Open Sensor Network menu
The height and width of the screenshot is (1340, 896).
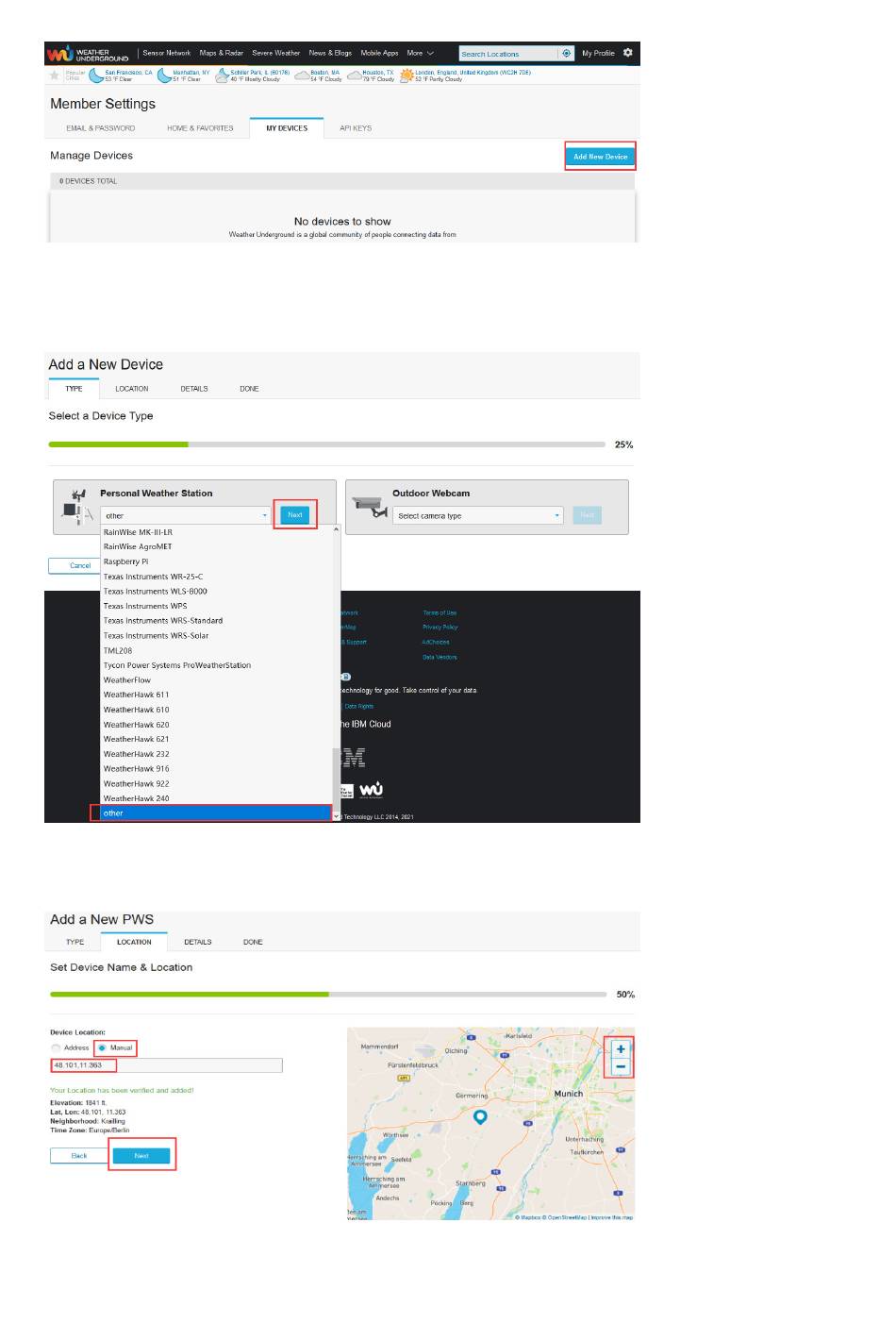coord(166,53)
